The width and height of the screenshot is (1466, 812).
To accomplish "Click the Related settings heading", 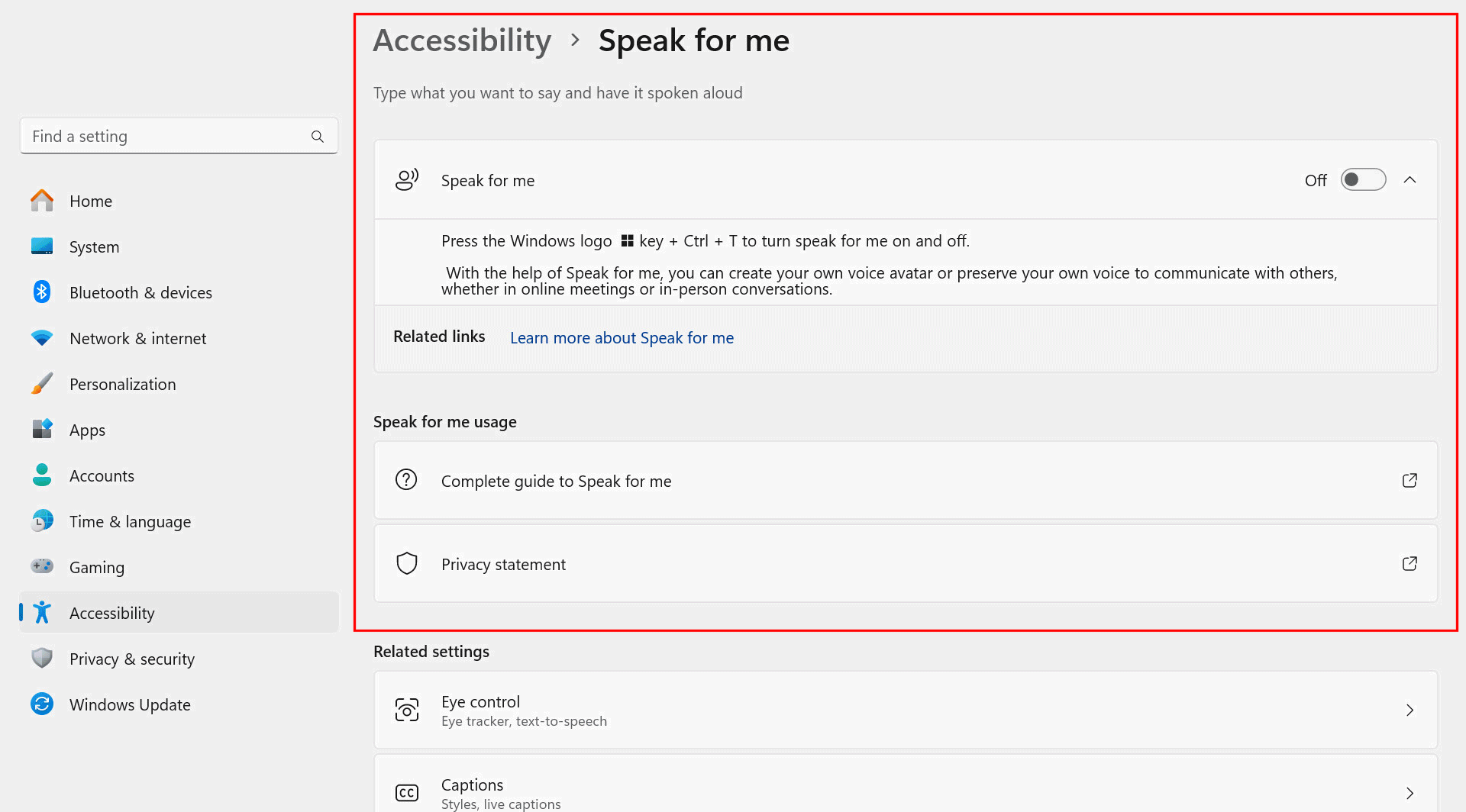I will pyautogui.click(x=431, y=652).
